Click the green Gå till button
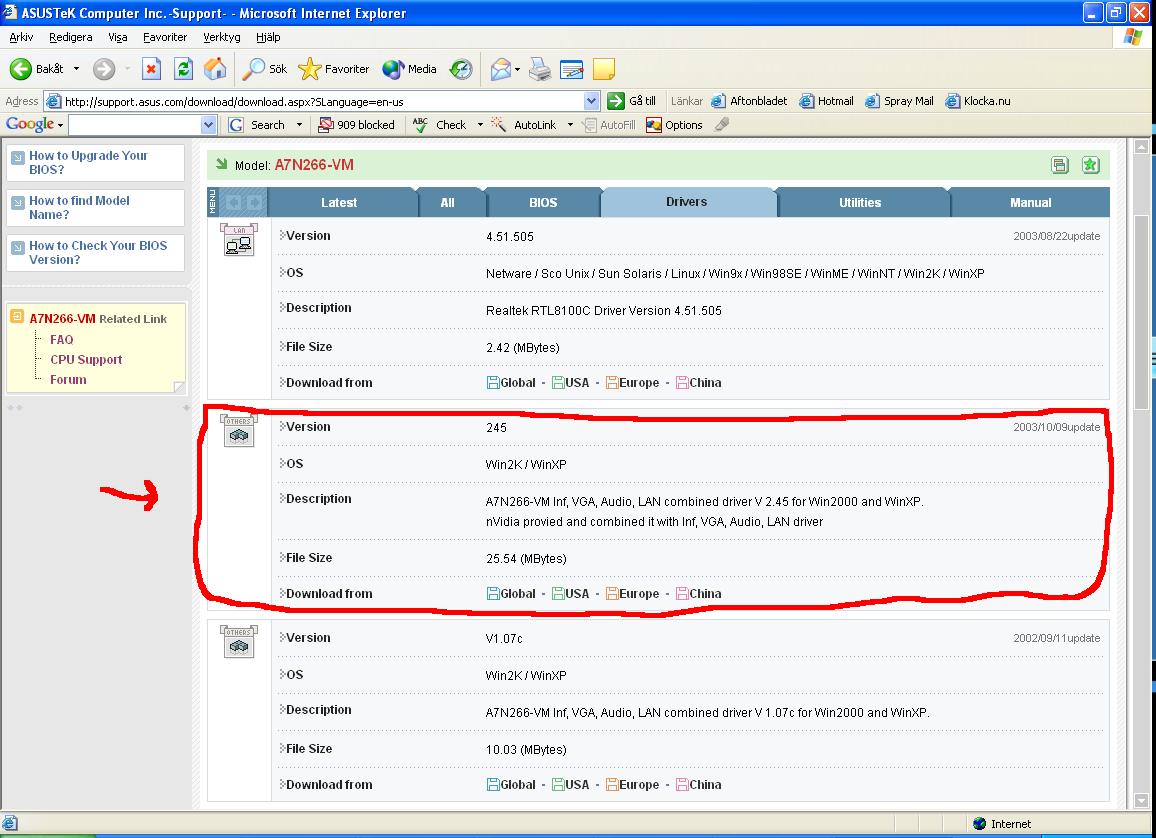1156x838 pixels. point(632,101)
